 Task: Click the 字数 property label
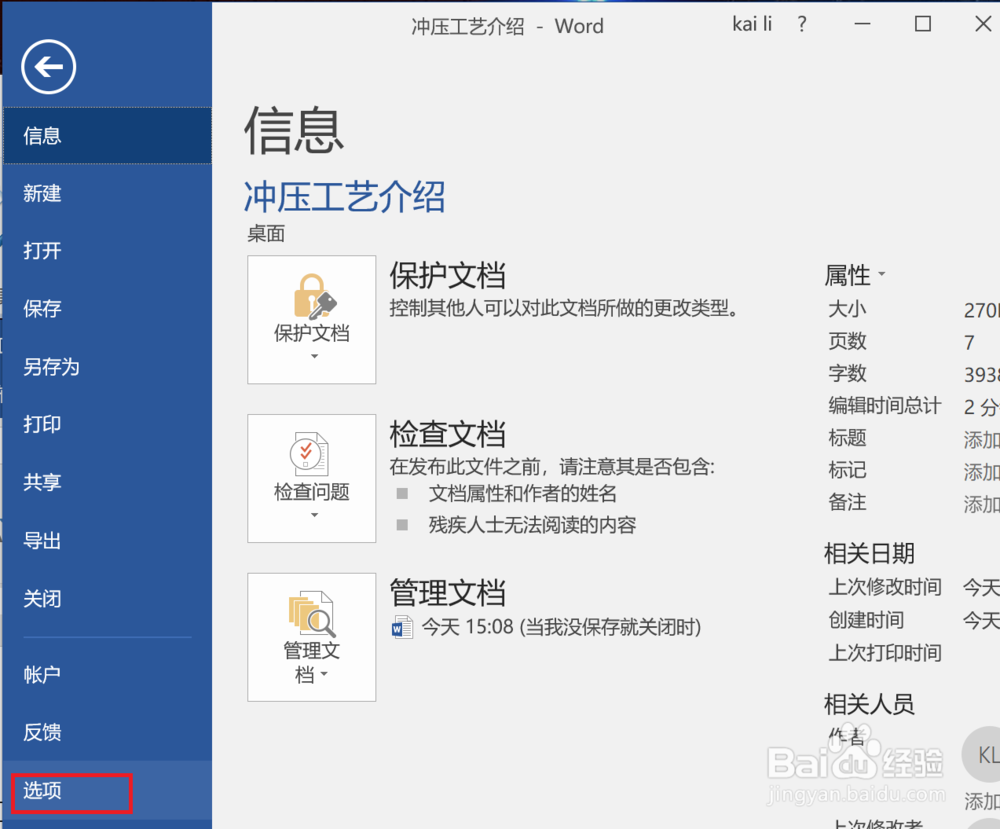847,373
